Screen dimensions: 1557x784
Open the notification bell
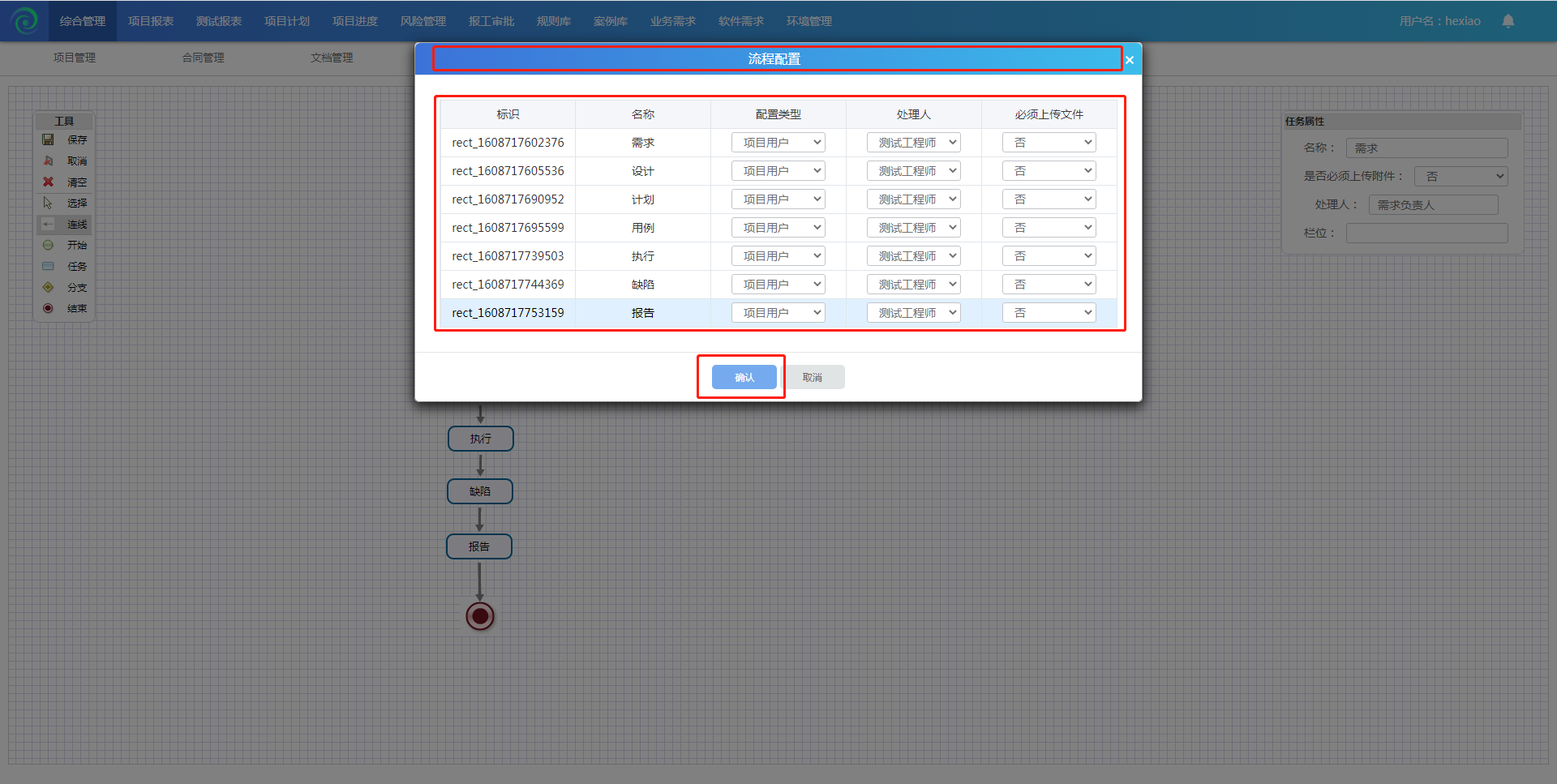1508,21
